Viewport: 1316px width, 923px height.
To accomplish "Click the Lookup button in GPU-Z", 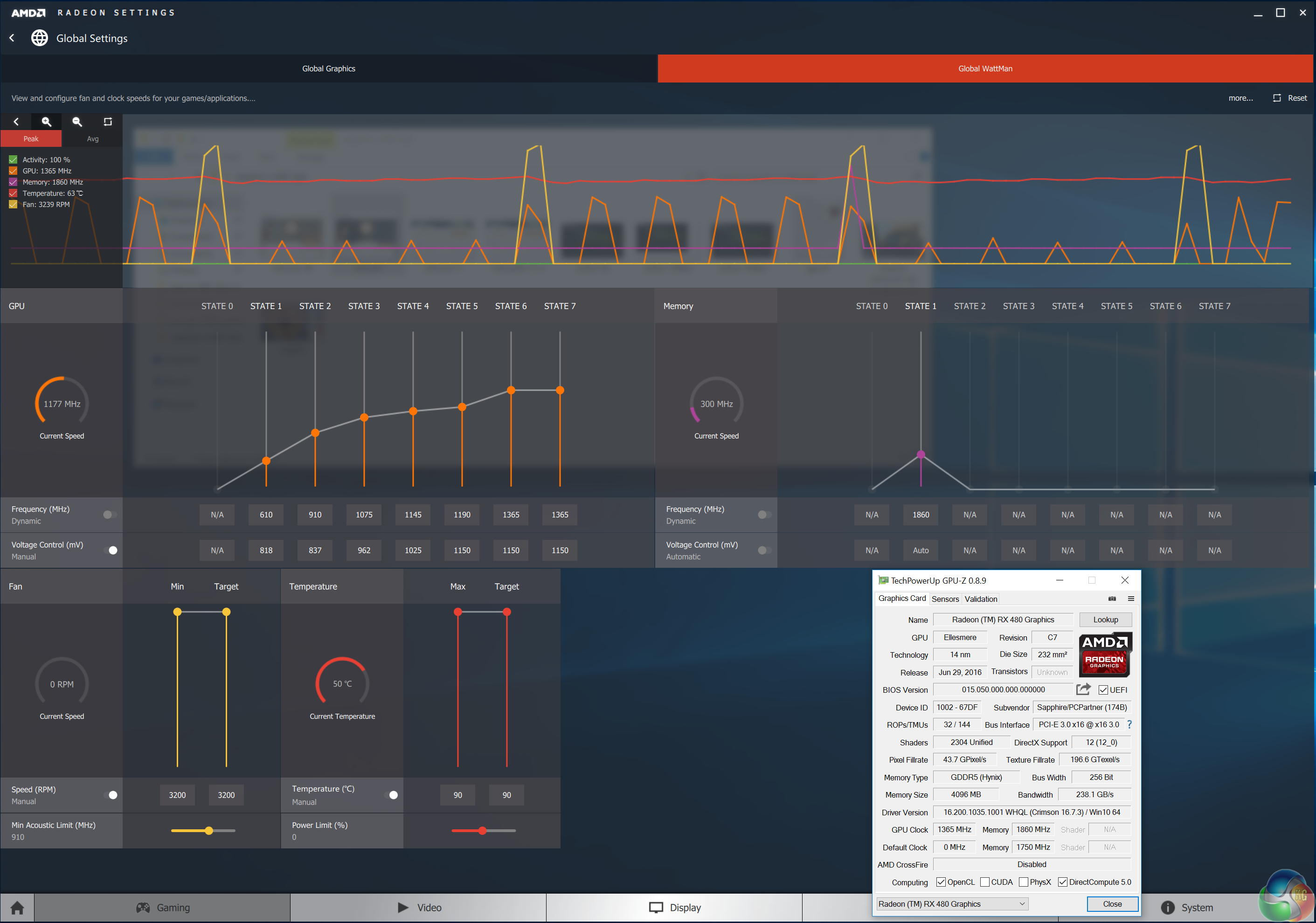I will click(1105, 620).
